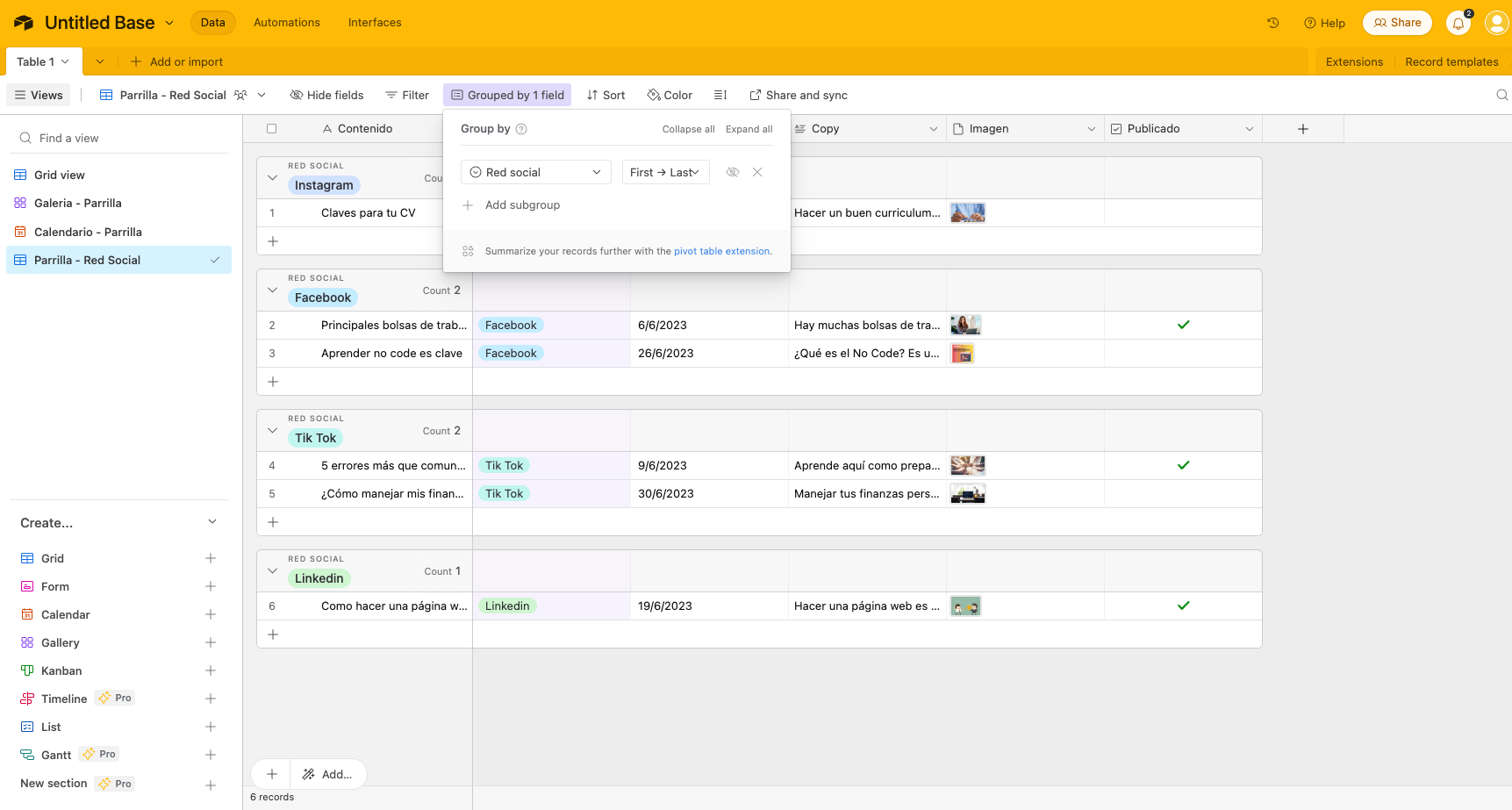
Task: Remove the Red social grouping with the X icon
Action: (757, 172)
